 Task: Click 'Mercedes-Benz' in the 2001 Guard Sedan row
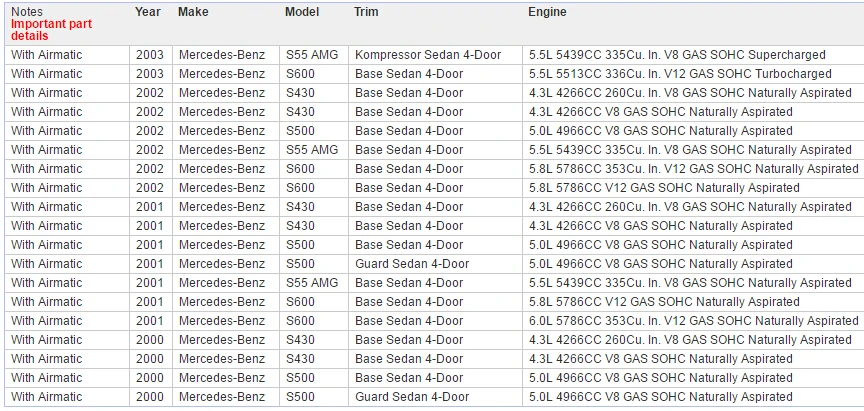(x=222, y=264)
